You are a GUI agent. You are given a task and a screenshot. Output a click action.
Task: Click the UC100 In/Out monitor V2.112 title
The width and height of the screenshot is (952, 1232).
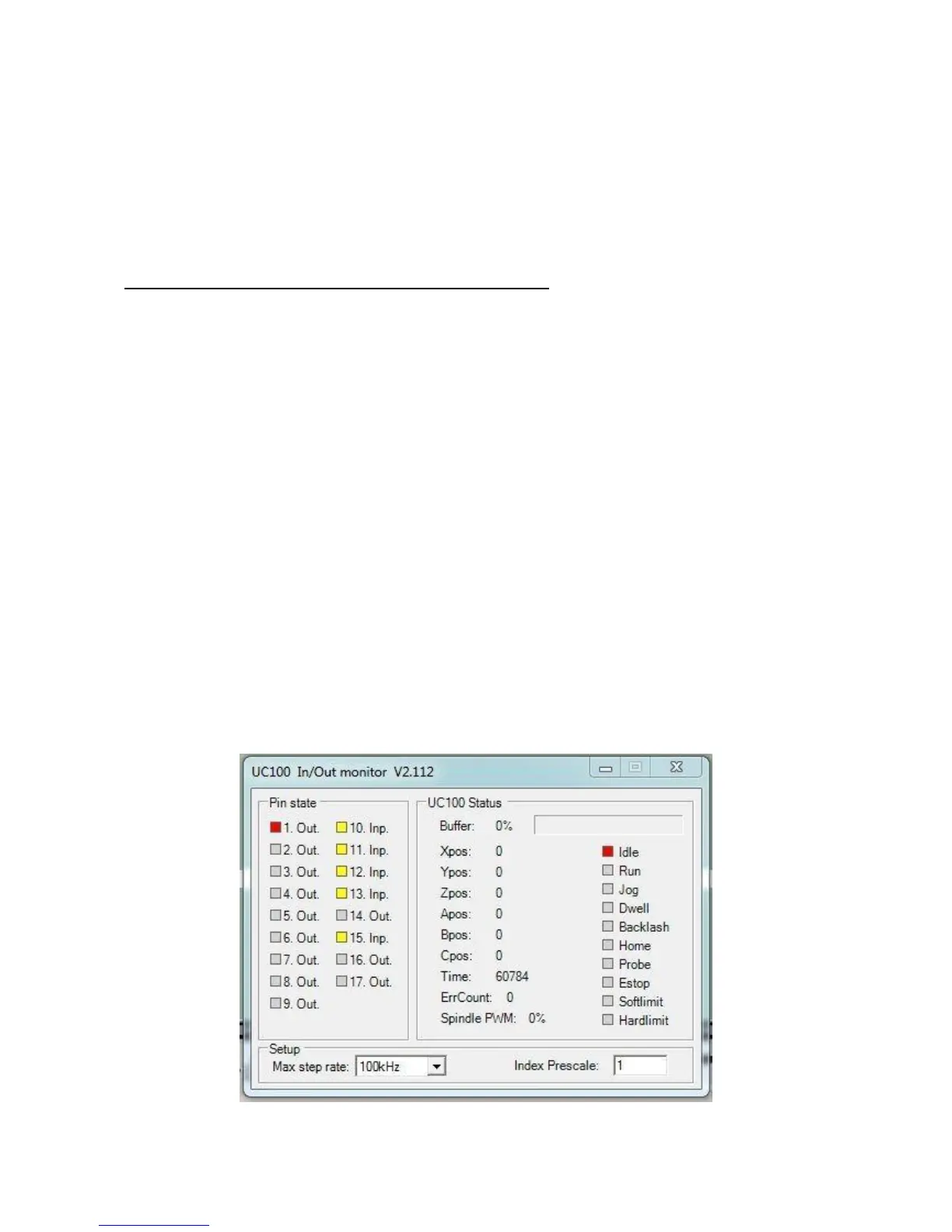(x=342, y=772)
